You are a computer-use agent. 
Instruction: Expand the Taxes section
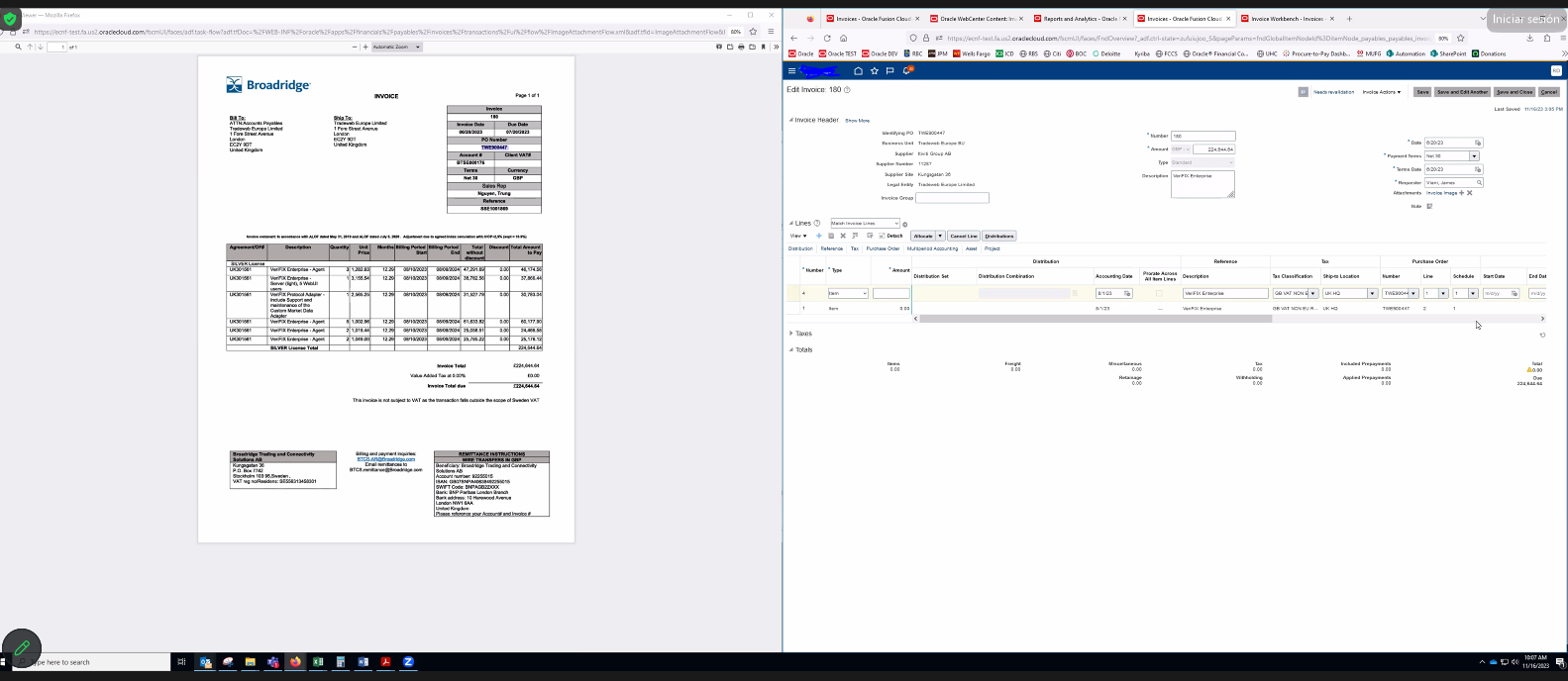(x=790, y=334)
